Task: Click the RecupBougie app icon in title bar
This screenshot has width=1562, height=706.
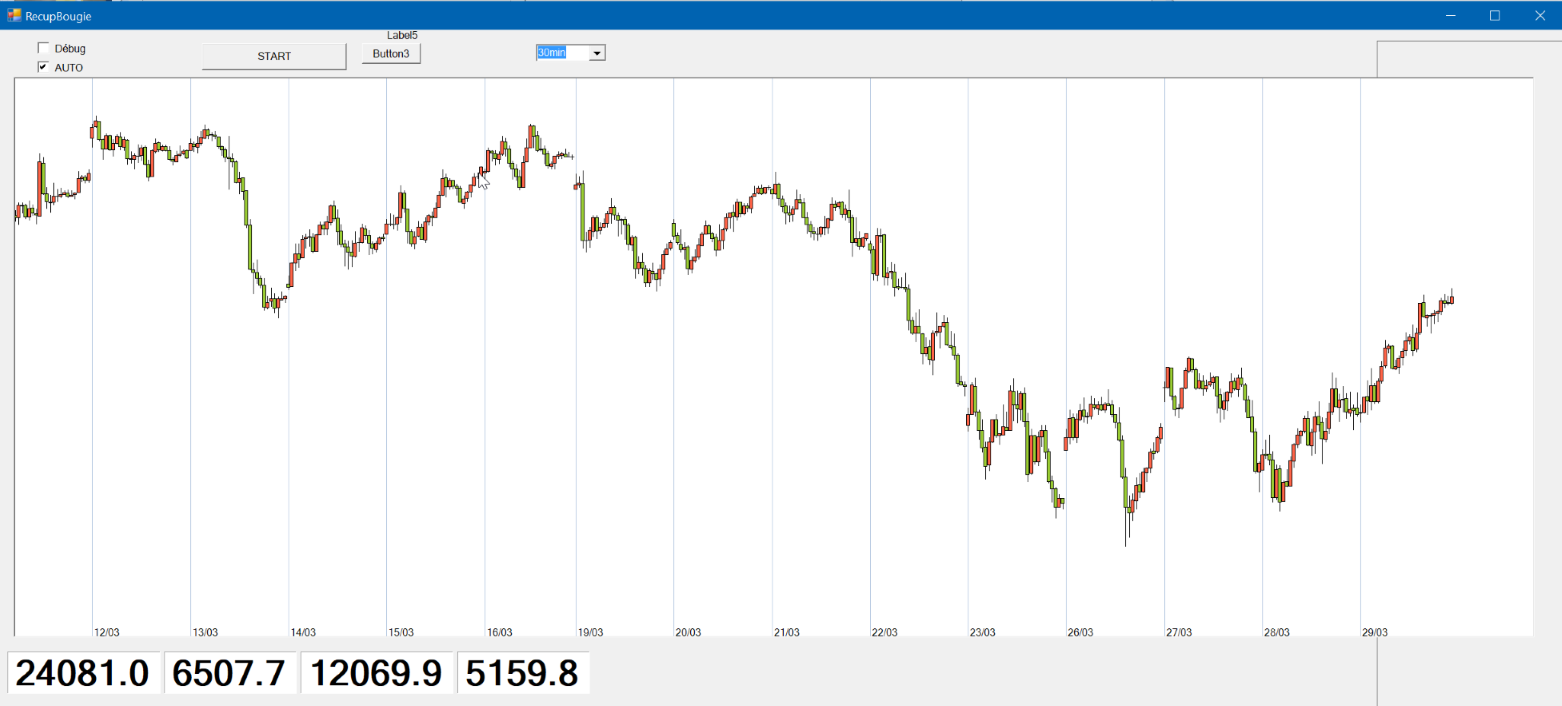Action: click(x=14, y=15)
